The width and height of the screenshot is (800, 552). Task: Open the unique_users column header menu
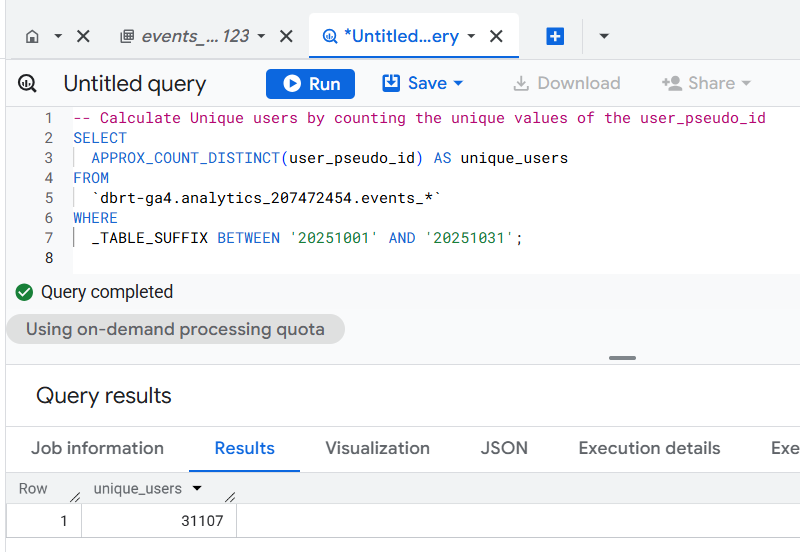pyautogui.click(x=197, y=489)
